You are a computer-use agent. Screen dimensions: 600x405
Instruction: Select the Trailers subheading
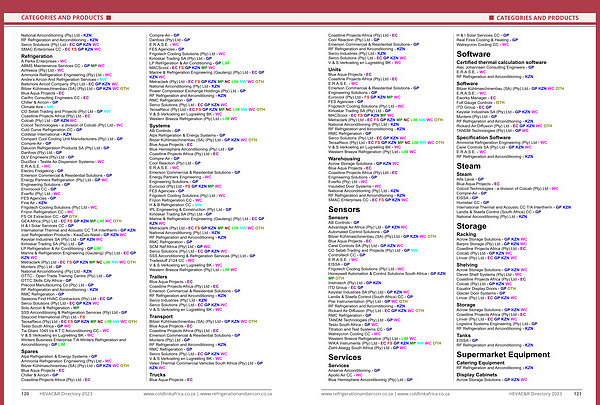pyautogui.click(x=158, y=277)
